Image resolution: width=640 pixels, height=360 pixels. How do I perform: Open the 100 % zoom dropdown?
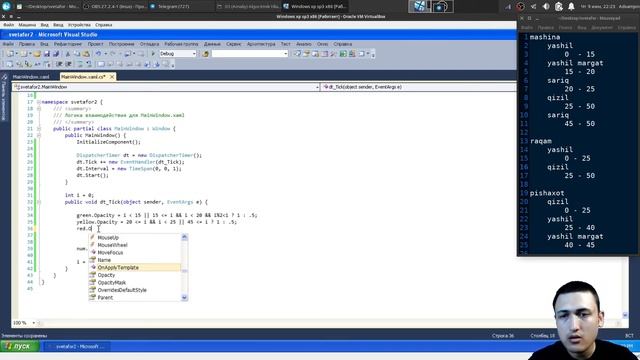pos(33,323)
